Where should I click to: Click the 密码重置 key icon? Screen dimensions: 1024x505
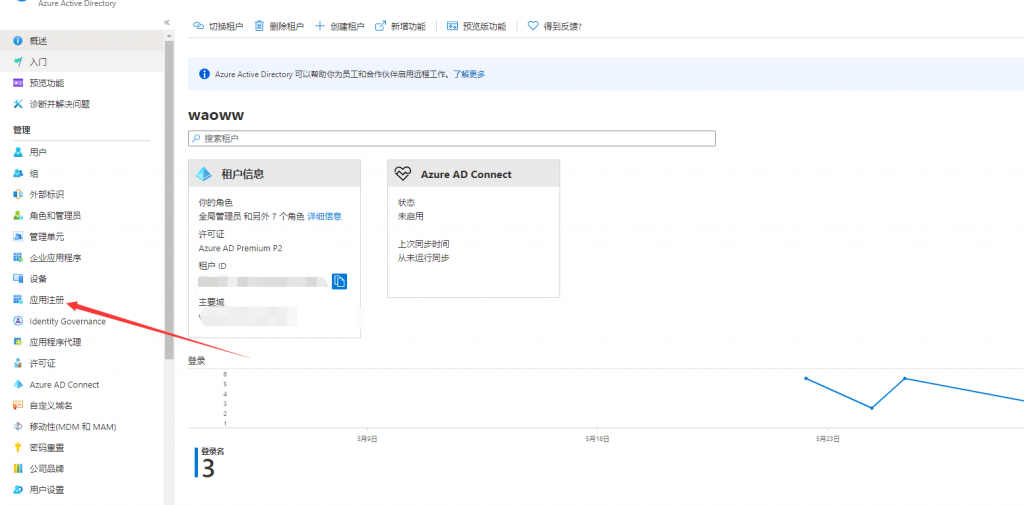coord(18,448)
